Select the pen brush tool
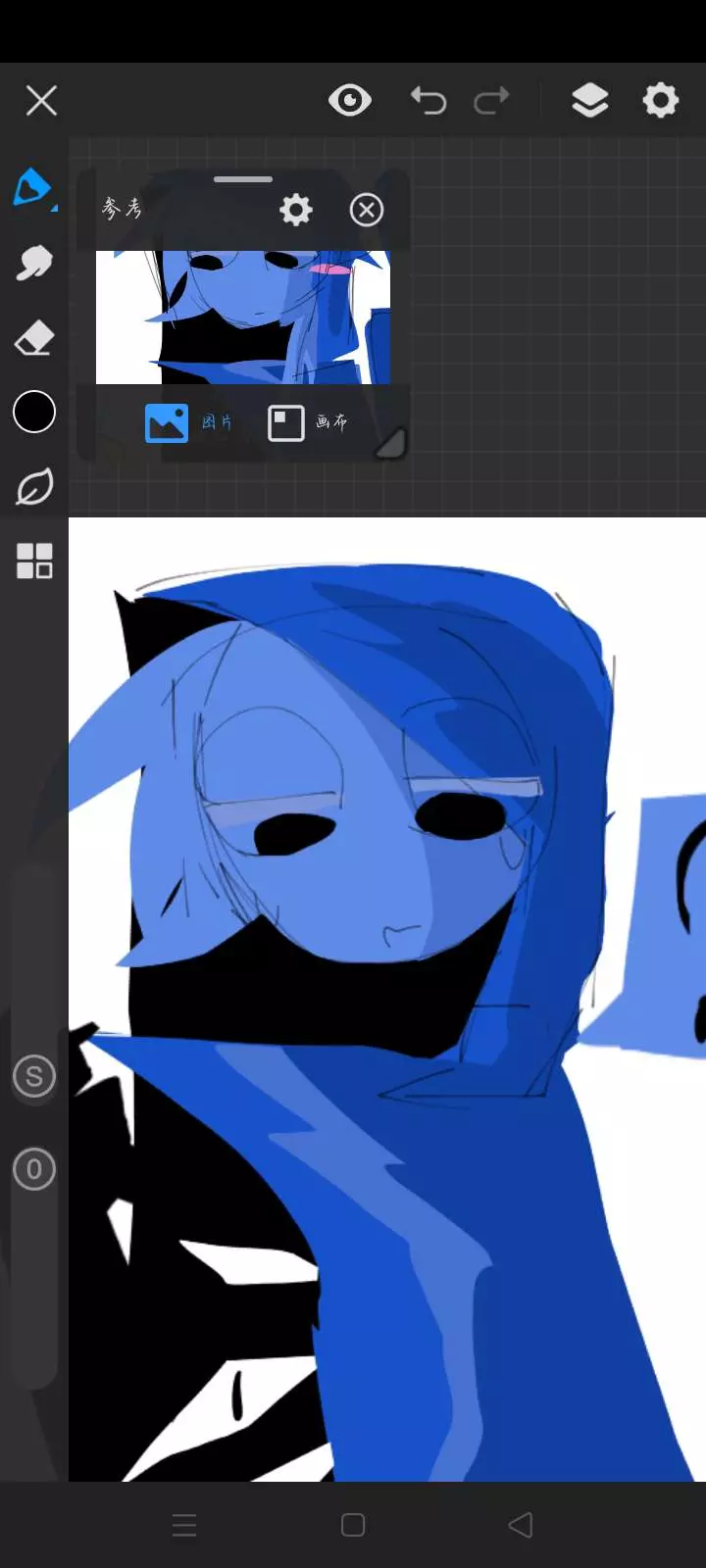Screen dimensions: 706x1568 (x=33, y=187)
